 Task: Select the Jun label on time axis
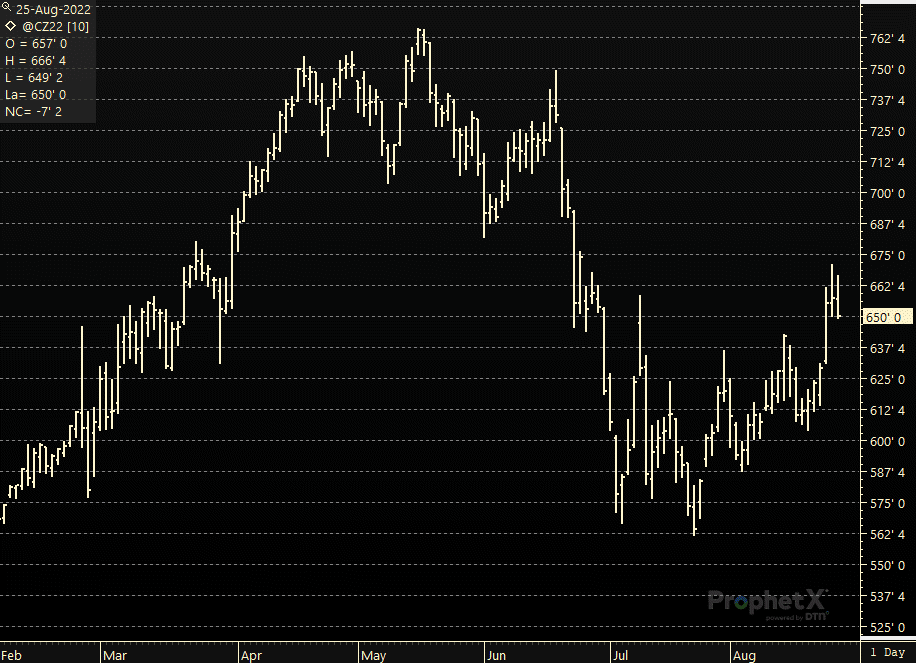[x=496, y=655]
